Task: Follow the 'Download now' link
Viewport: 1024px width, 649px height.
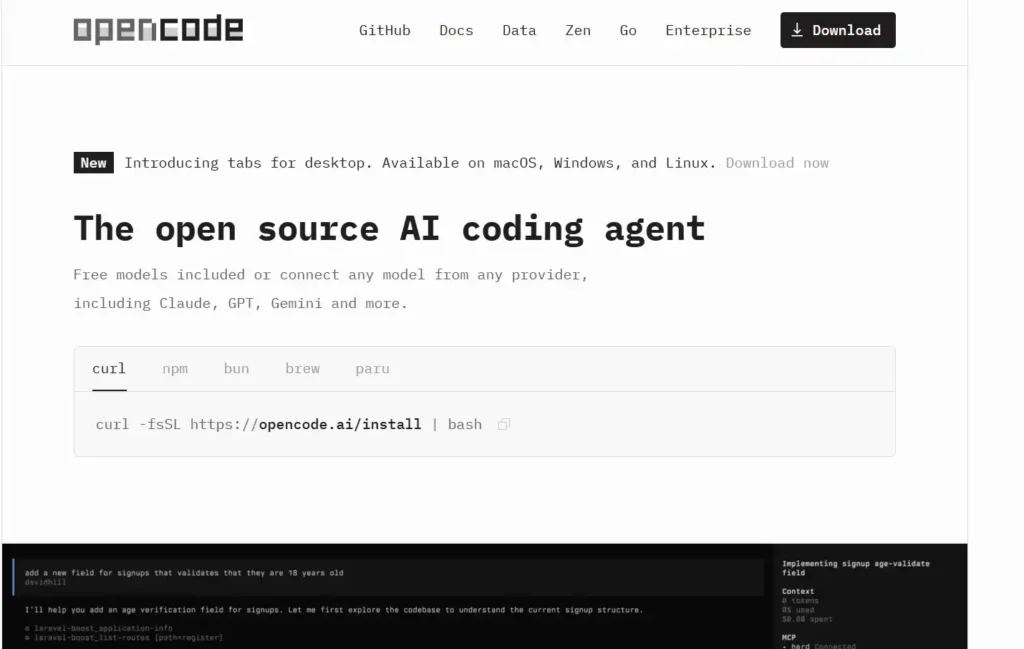Action: coord(777,163)
